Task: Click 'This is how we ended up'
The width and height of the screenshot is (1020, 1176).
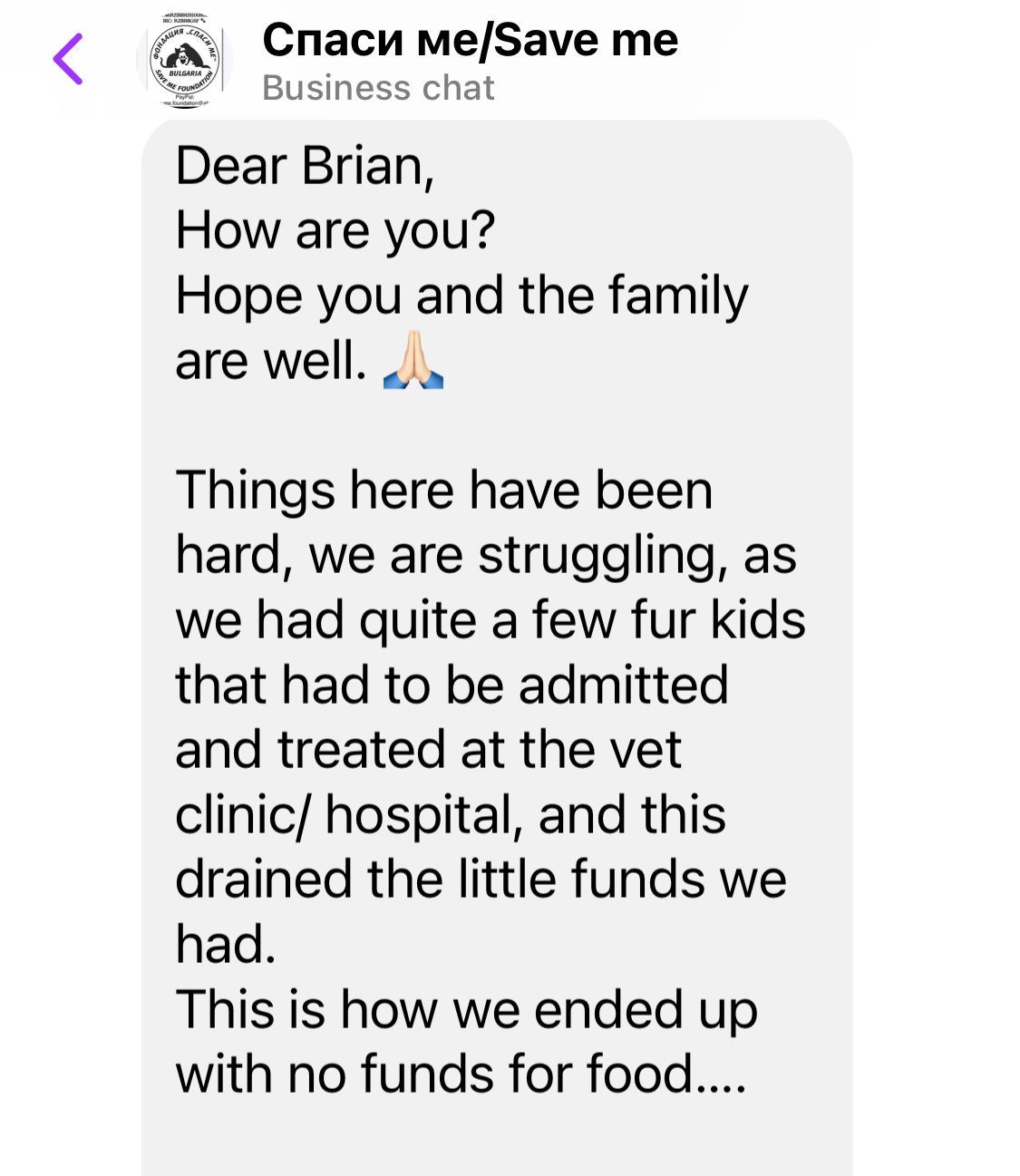Action: 466,1009
